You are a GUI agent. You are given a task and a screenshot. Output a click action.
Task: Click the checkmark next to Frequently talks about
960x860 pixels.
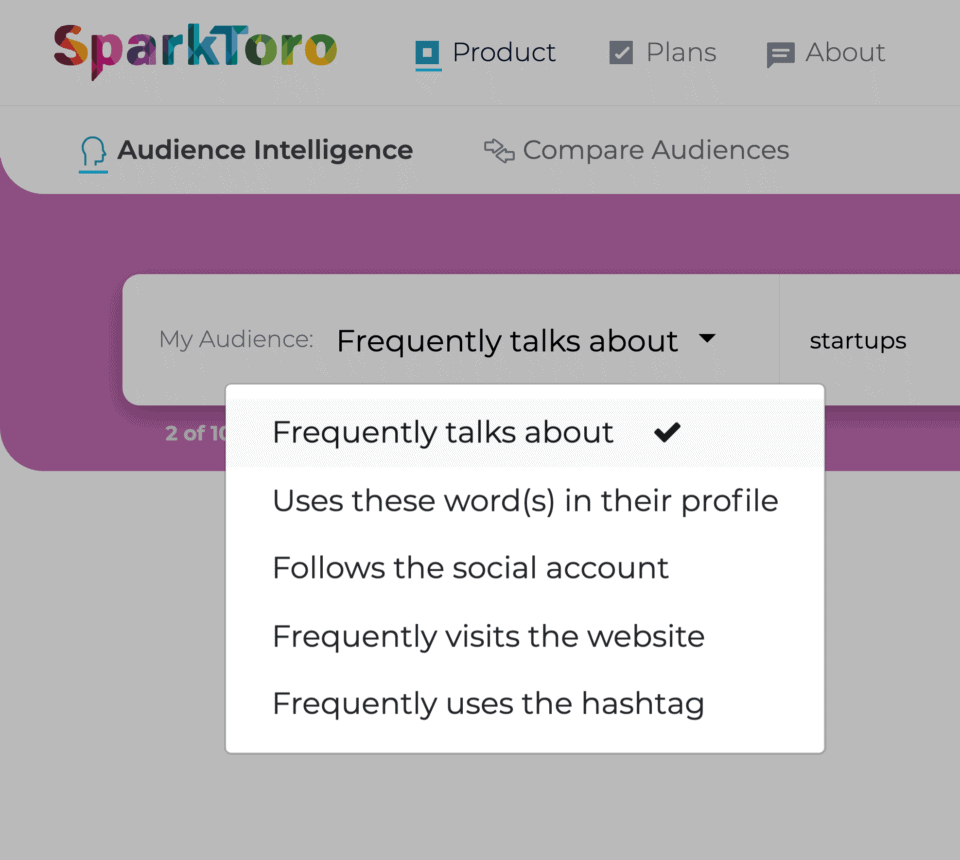(667, 432)
